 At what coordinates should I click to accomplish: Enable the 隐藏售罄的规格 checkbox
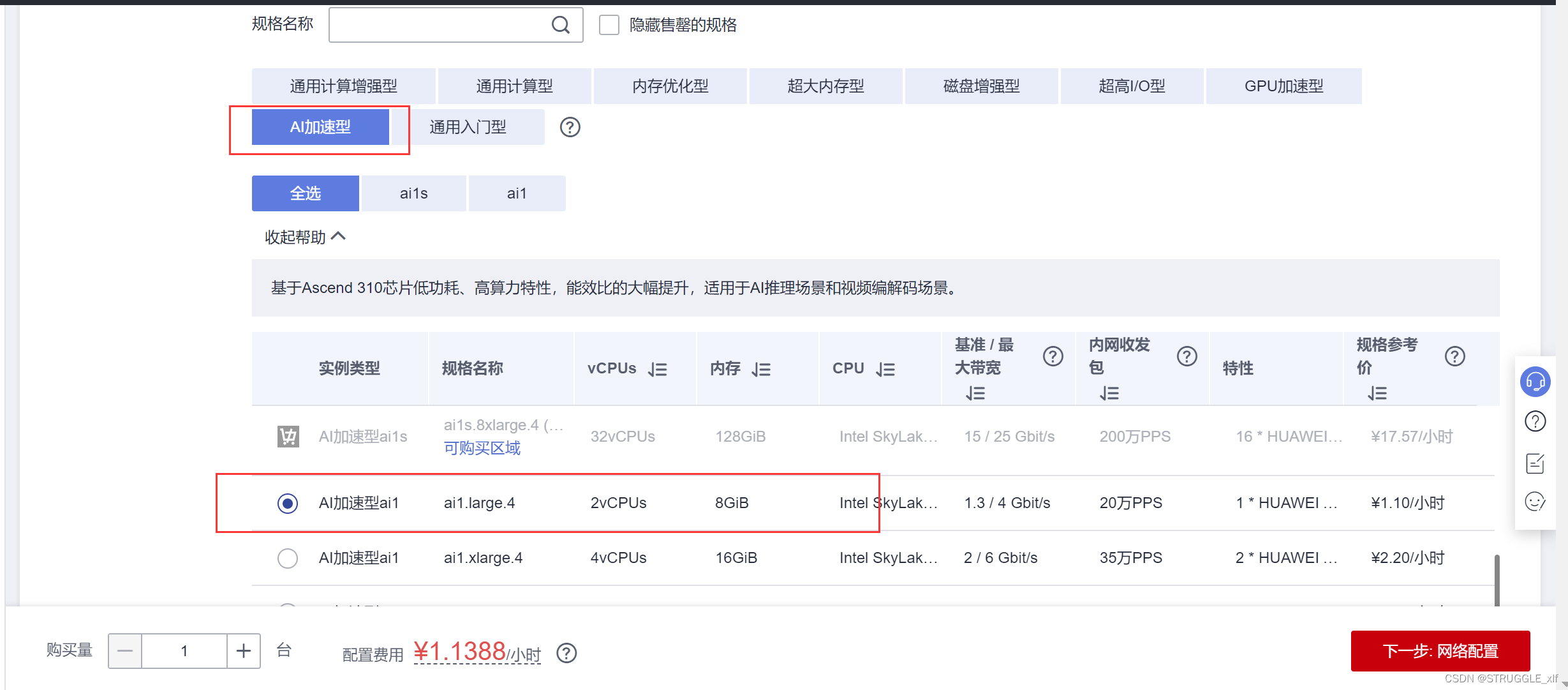click(x=609, y=25)
